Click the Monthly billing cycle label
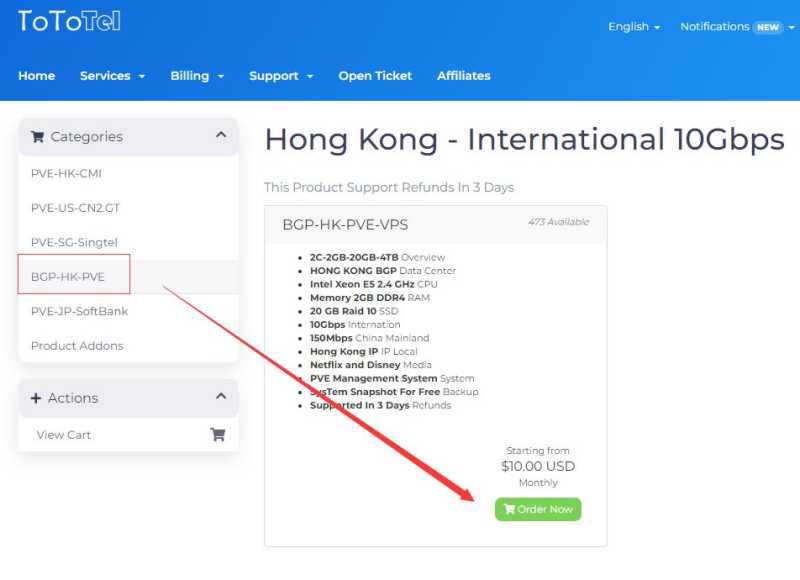The image size is (800, 580). 538,483
